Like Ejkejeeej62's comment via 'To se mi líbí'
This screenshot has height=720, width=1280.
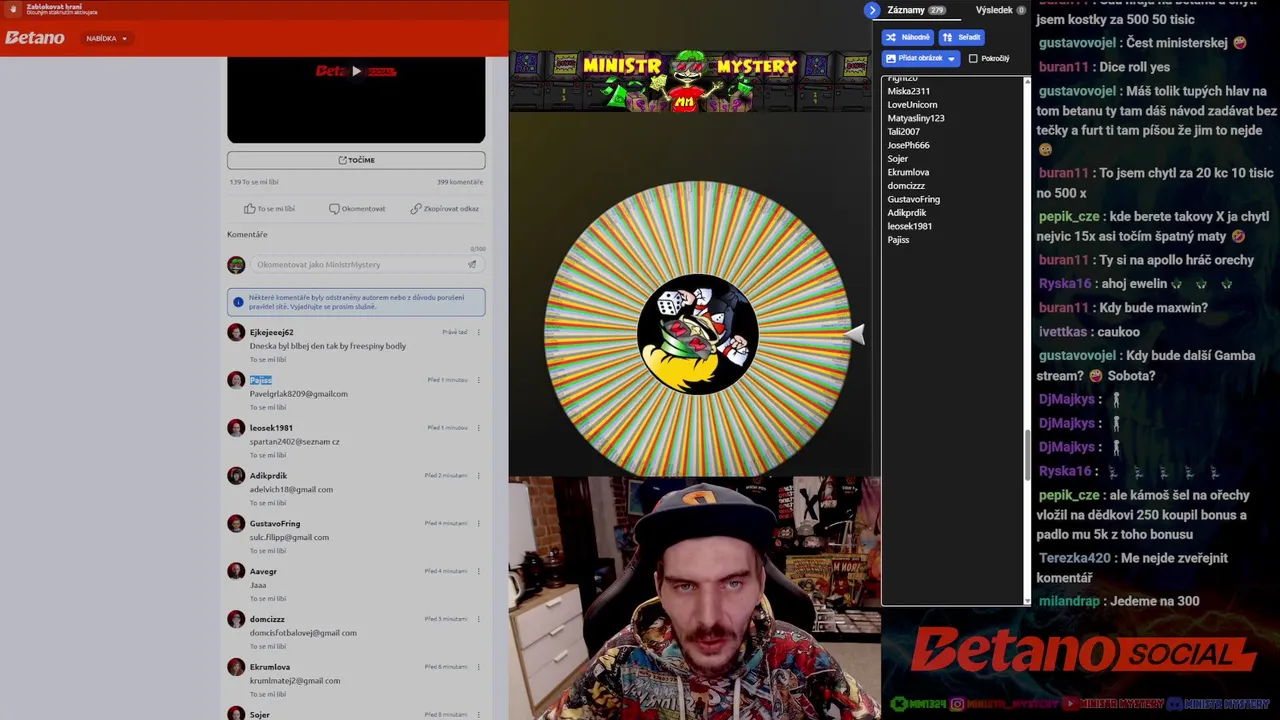pyautogui.click(x=268, y=360)
